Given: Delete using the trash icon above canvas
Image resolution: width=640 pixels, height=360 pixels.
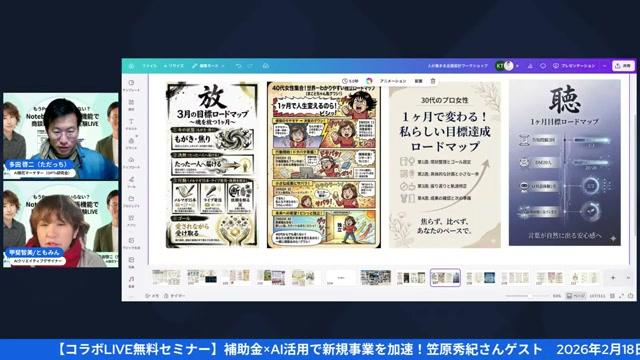Looking at the screenshot, I should pyautogui.click(x=433, y=81).
